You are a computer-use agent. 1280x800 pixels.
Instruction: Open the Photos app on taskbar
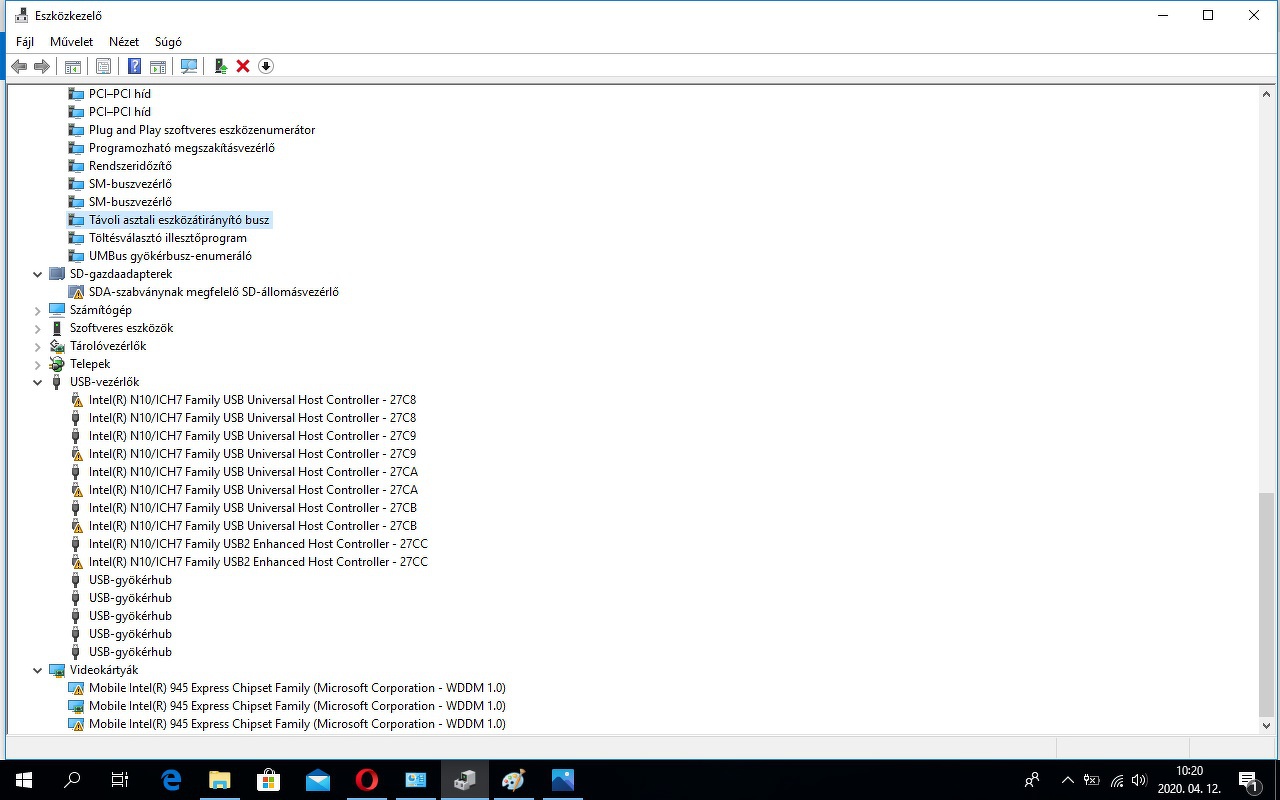[x=562, y=780]
